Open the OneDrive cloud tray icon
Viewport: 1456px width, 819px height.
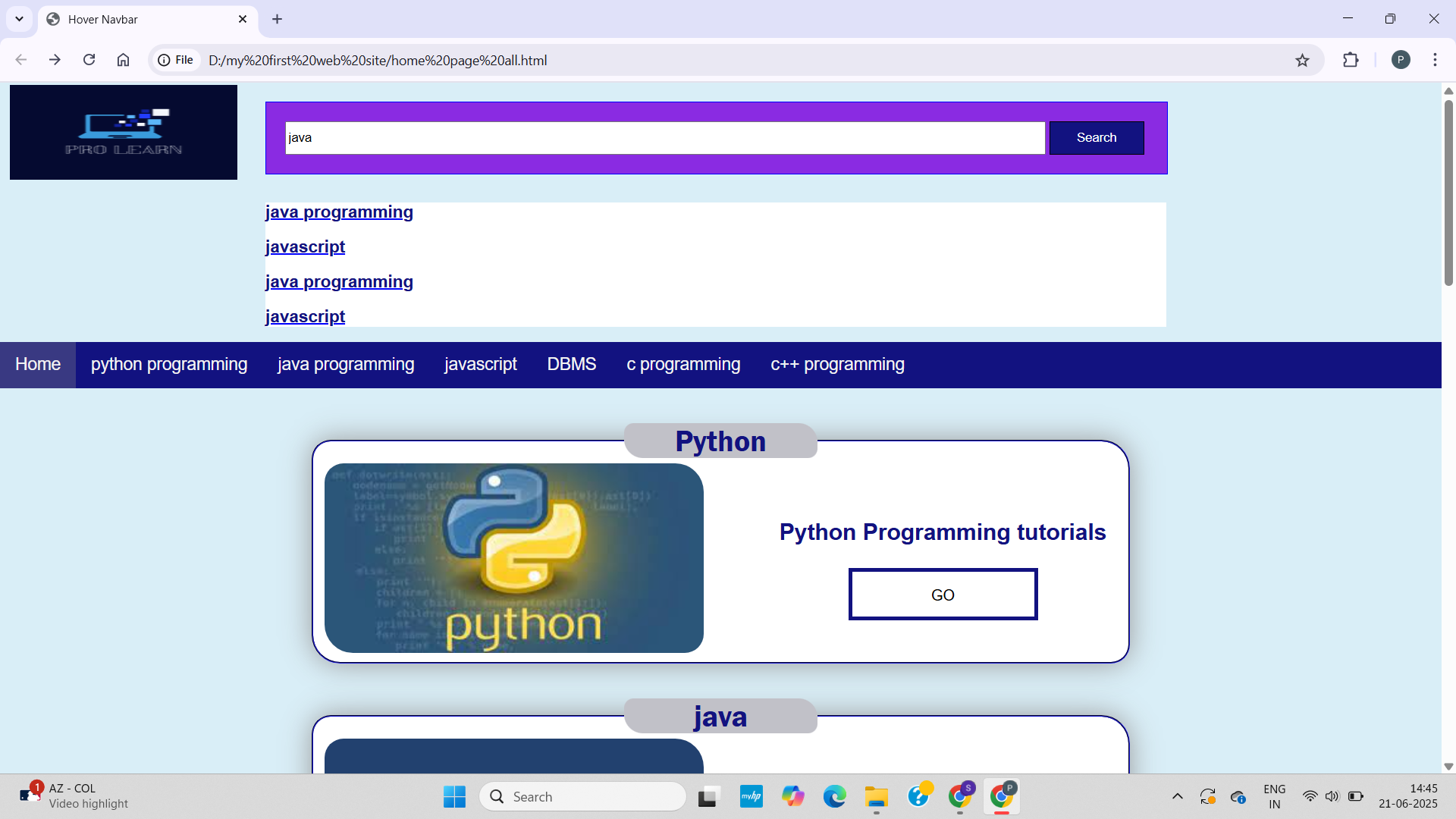[x=1238, y=796]
